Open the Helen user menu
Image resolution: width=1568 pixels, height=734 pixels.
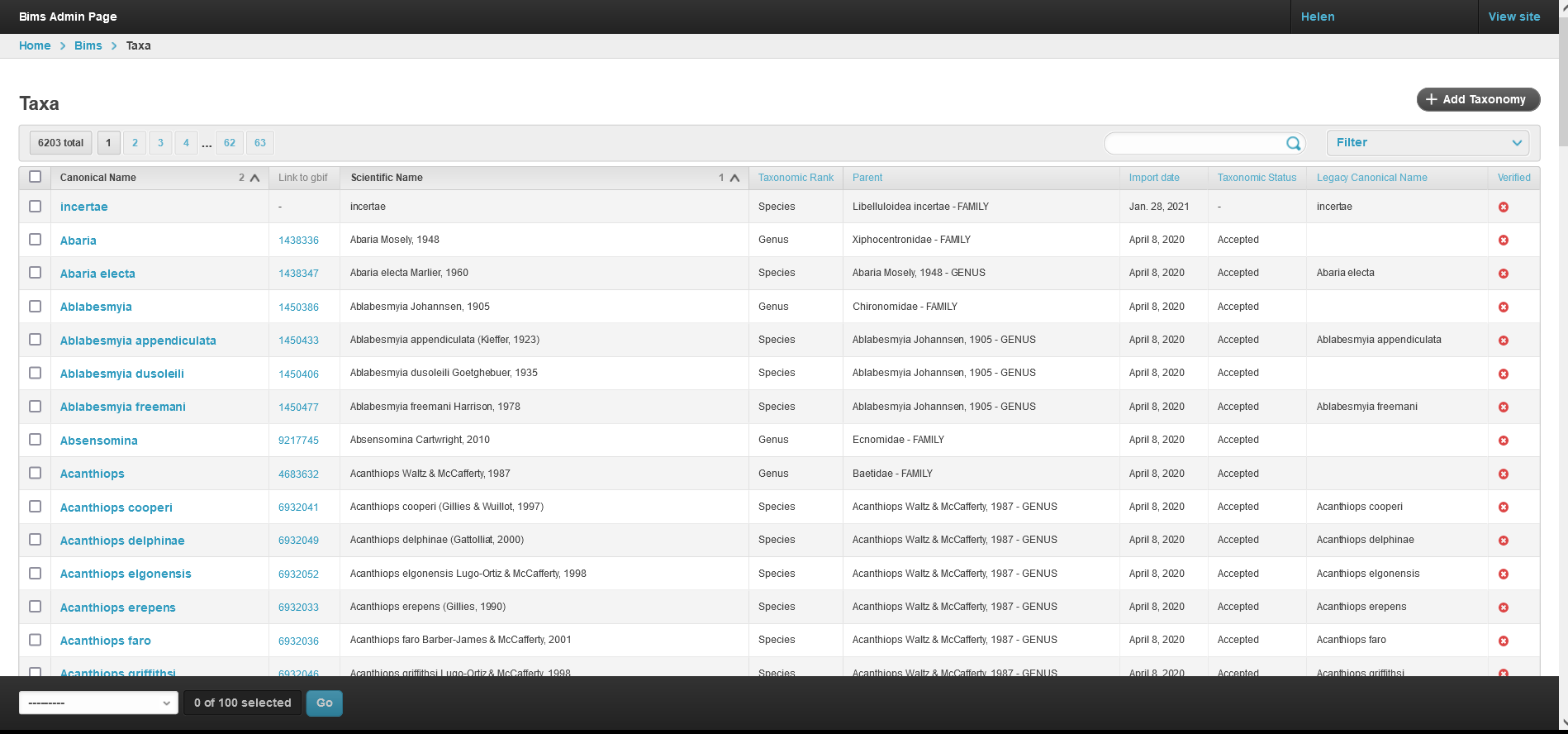[x=1318, y=17]
